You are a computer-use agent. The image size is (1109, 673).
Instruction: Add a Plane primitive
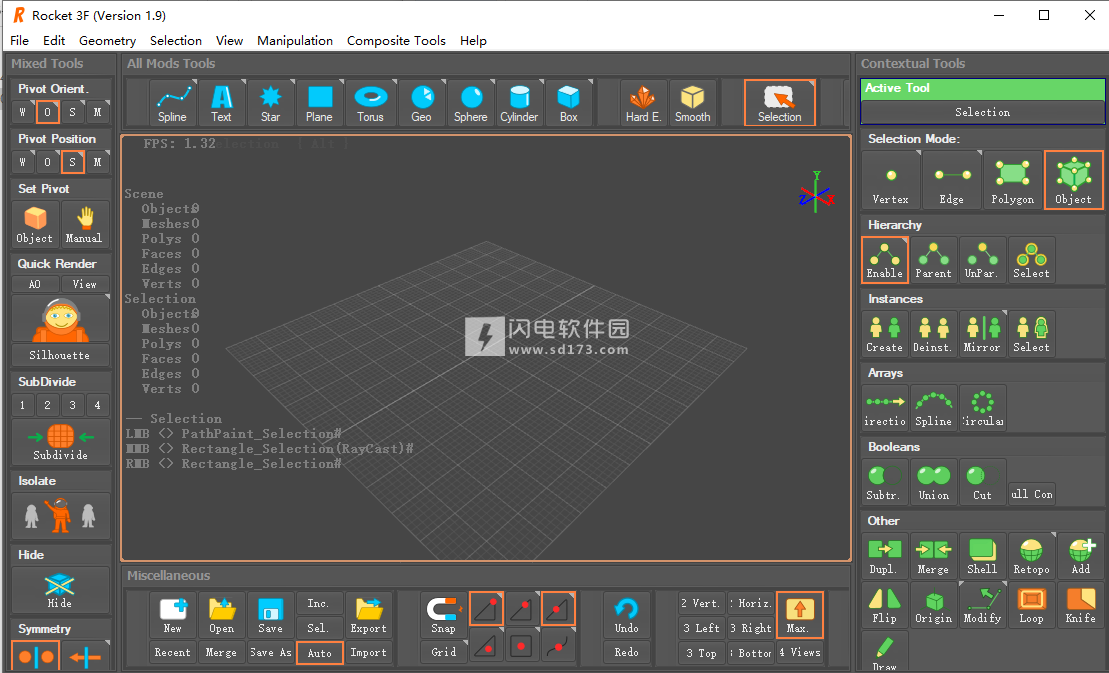tap(319, 103)
